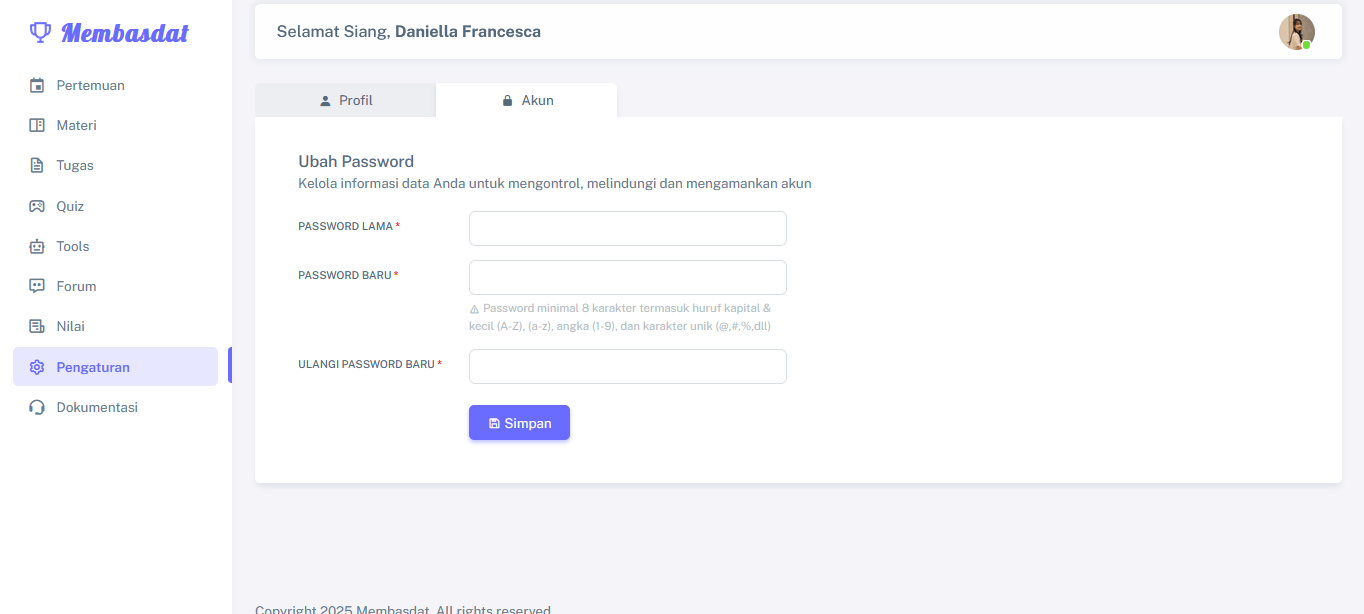Switch to the Profil tab
Viewport: 1364px width, 614px height.
pyautogui.click(x=345, y=100)
